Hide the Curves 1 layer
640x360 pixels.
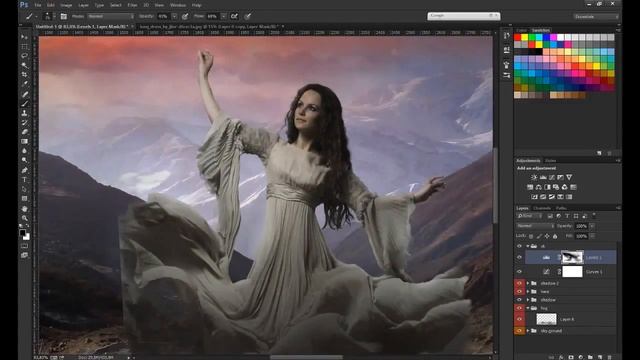pos(519,271)
